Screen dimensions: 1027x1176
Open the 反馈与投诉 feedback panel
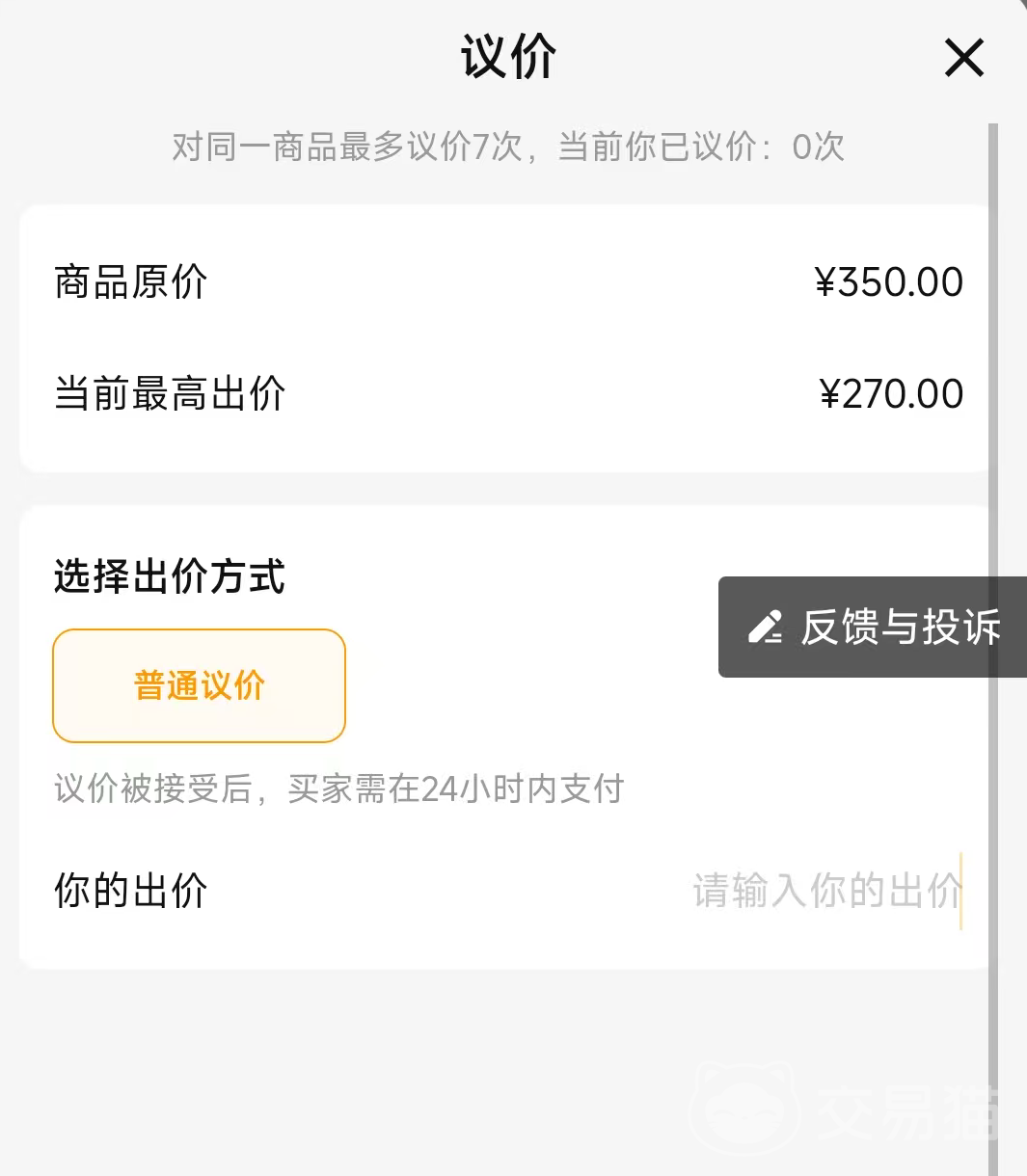click(x=900, y=628)
